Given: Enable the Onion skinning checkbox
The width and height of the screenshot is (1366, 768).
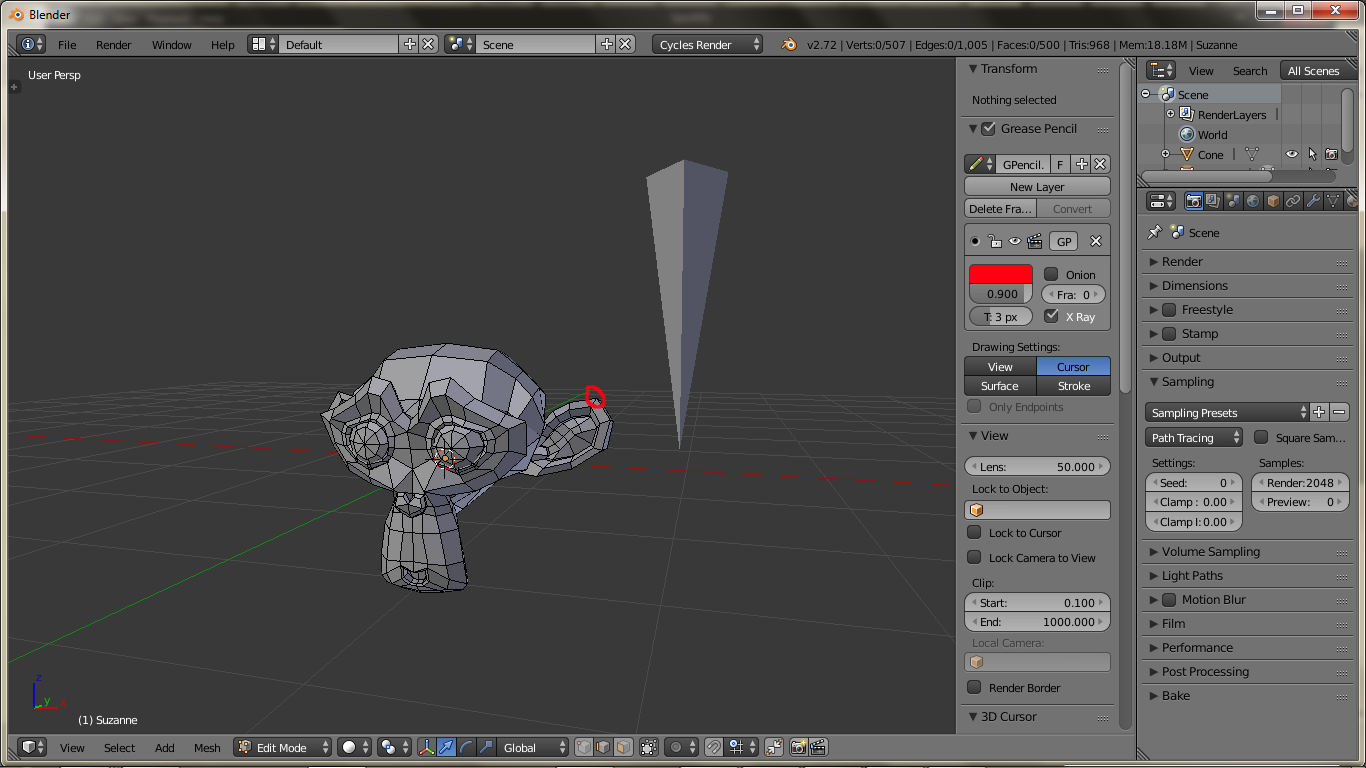Looking at the screenshot, I should coord(1051,274).
